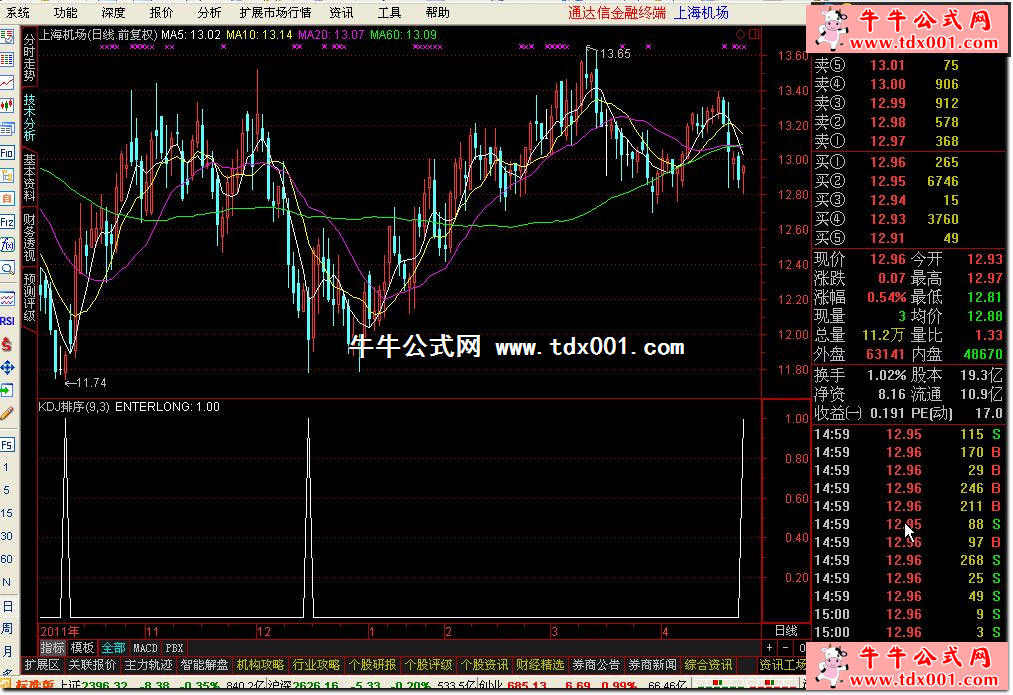Open the 扩展区 bottom tab

click(42, 665)
